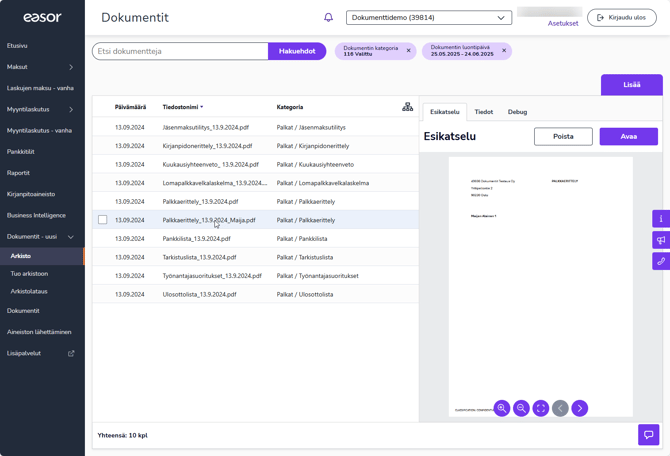Image resolution: width=670 pixels, height=456 pixels.
Task: Go to next preview page
Action: (x=580, y=408)
